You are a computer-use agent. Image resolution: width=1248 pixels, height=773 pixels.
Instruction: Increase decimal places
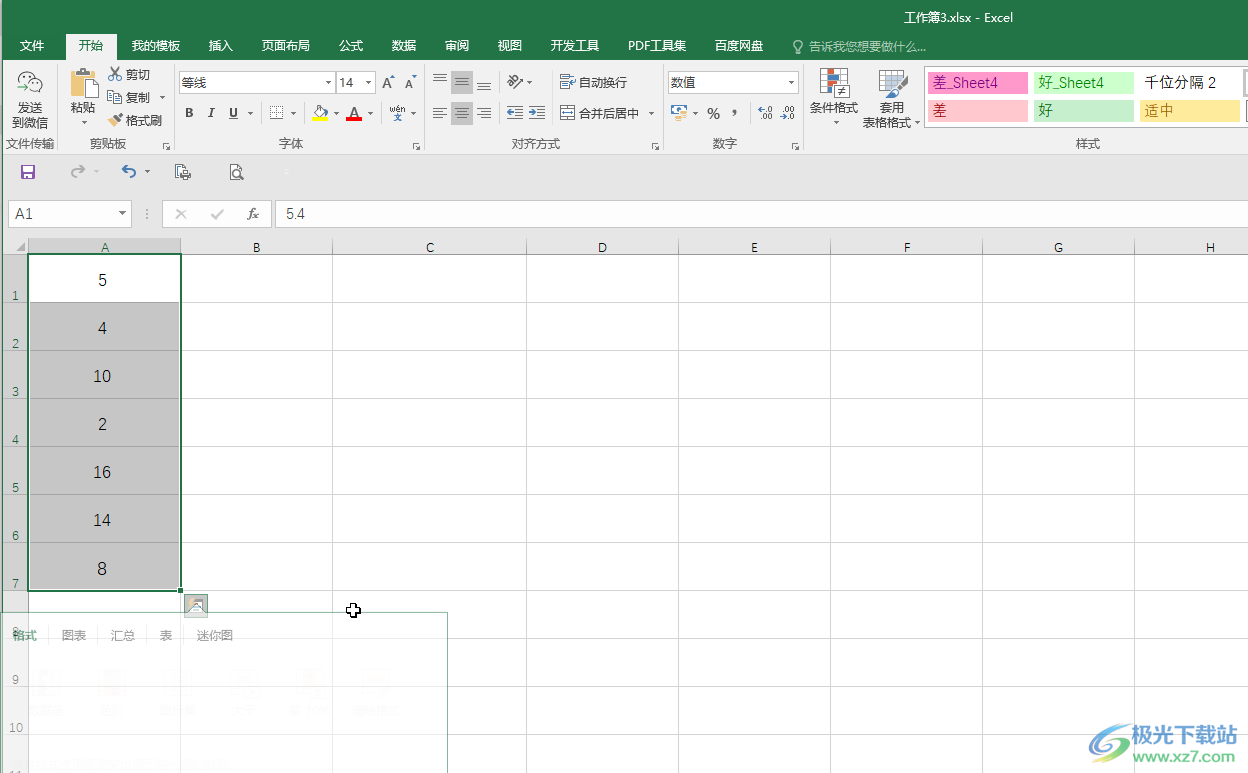[765, 113]
